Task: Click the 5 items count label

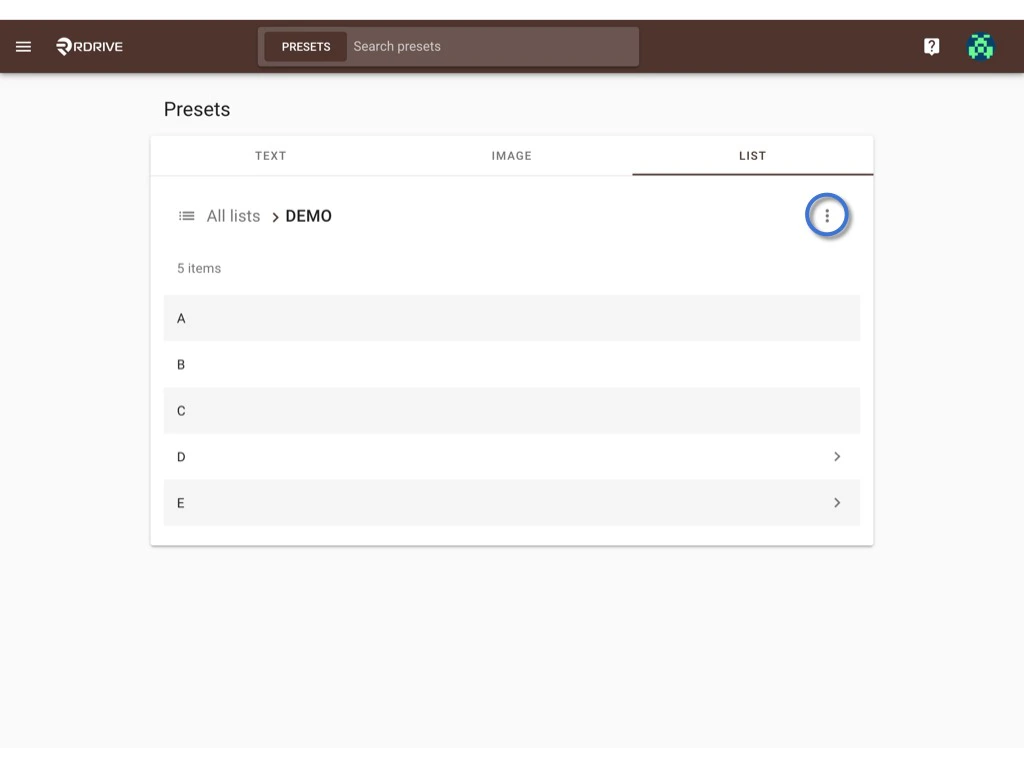Action: [199, 268]
